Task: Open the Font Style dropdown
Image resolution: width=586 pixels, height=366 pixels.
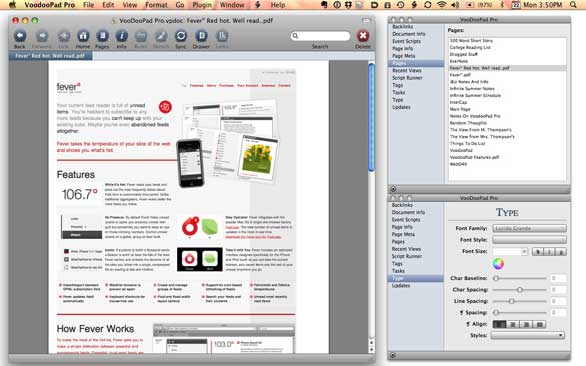Action: pyautogui.click(x=529, y=240)
